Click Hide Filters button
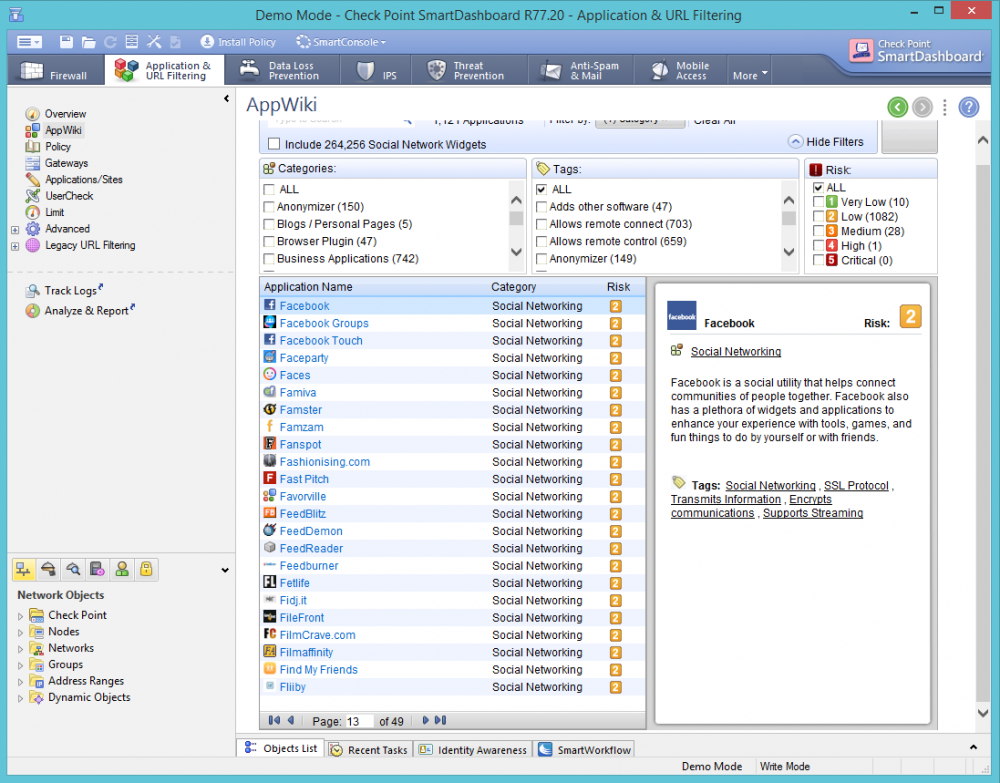The height and width of the screenshot is (783, 1000). pyautogui.click(x=827, y=142)
